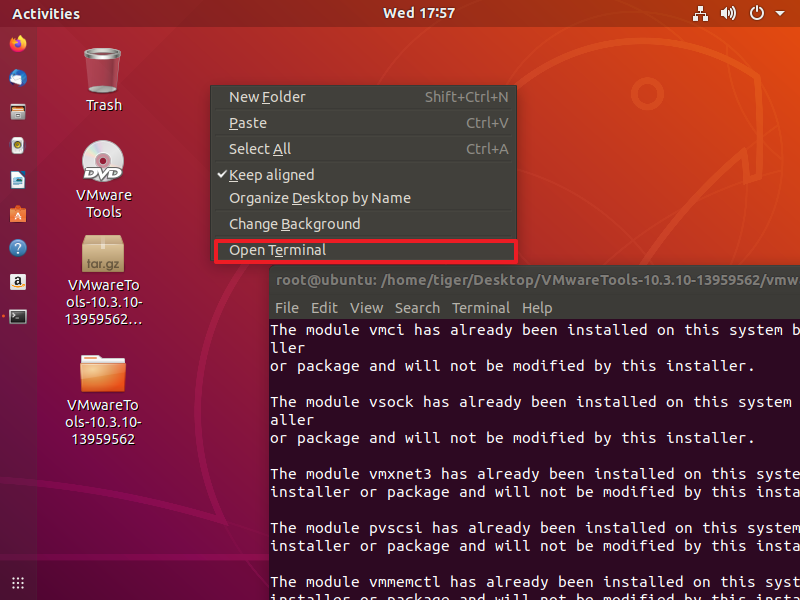Open the terminal's Edit menu

[x=324, y=308]
